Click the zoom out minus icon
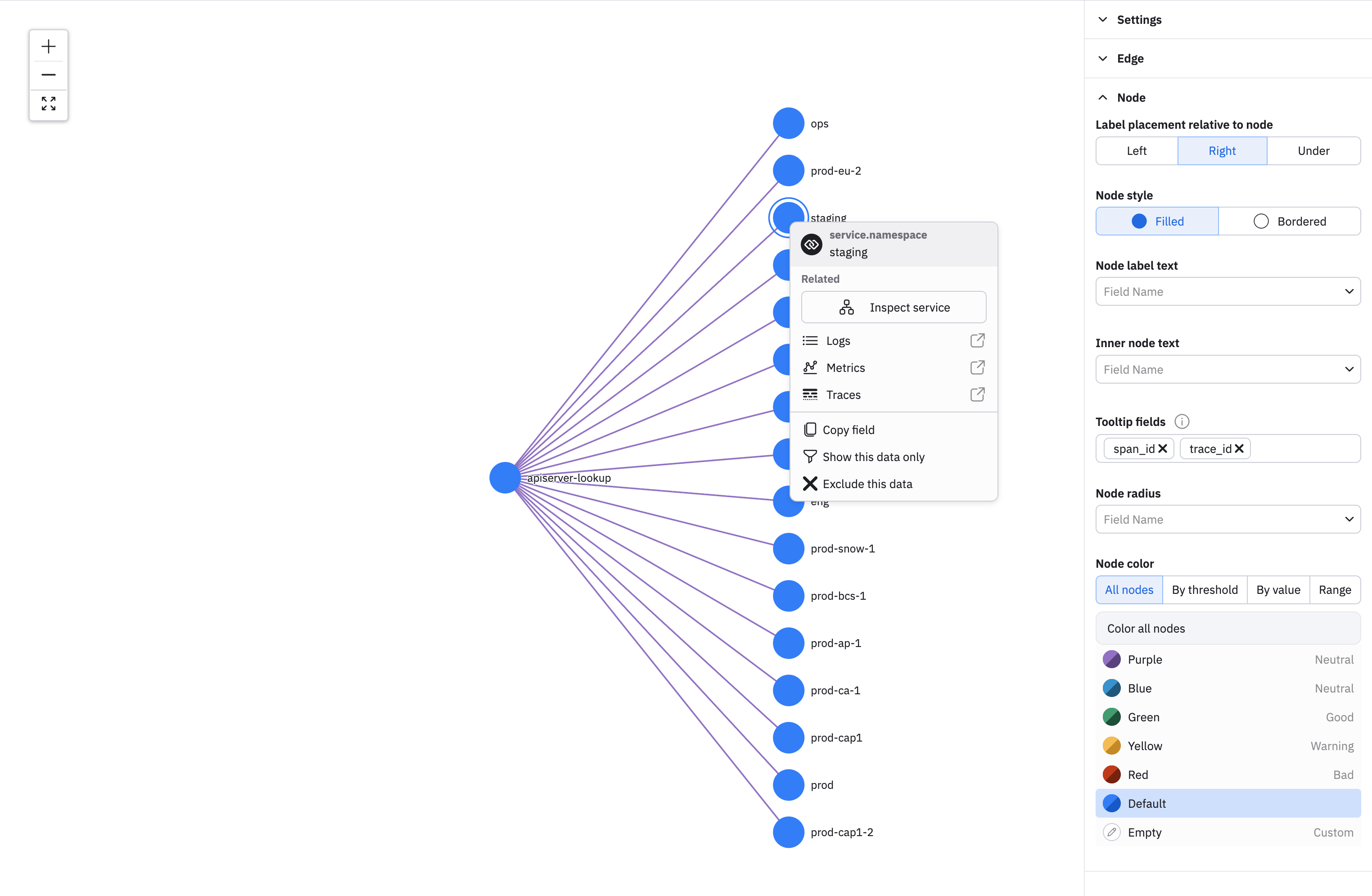1372x896 pixels. tap(49, 75)
